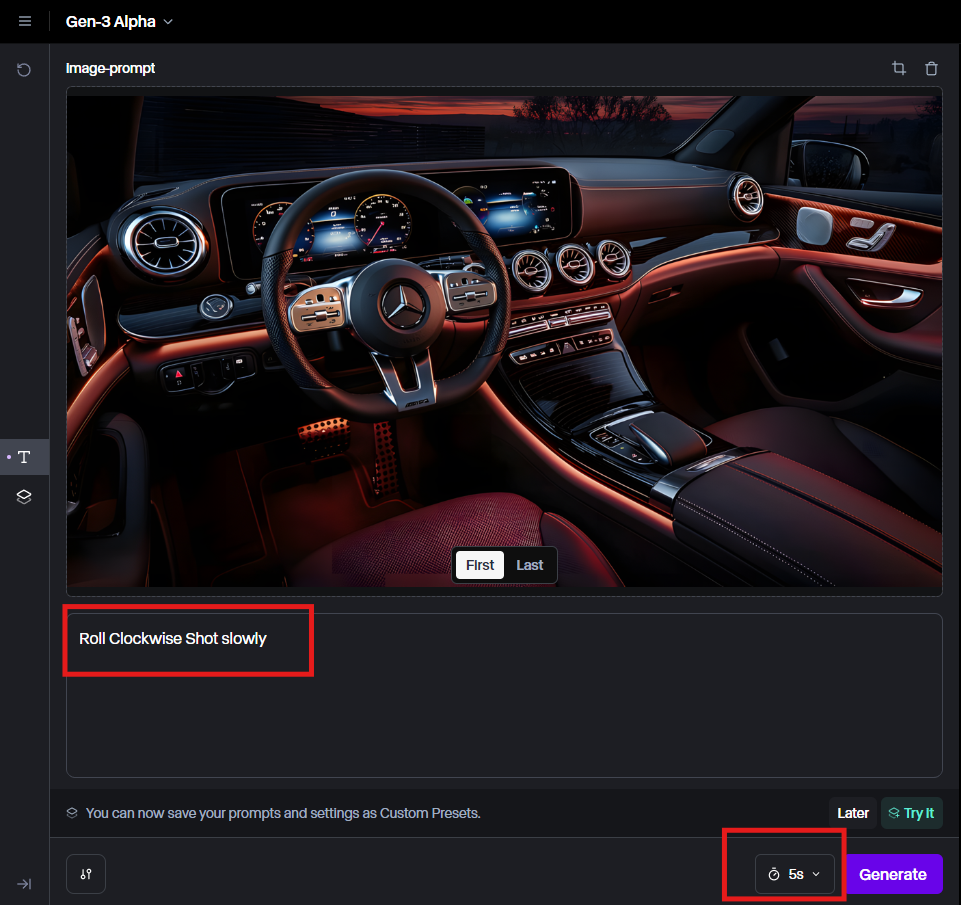Click Try It for Custom Presets

(911, 813)
